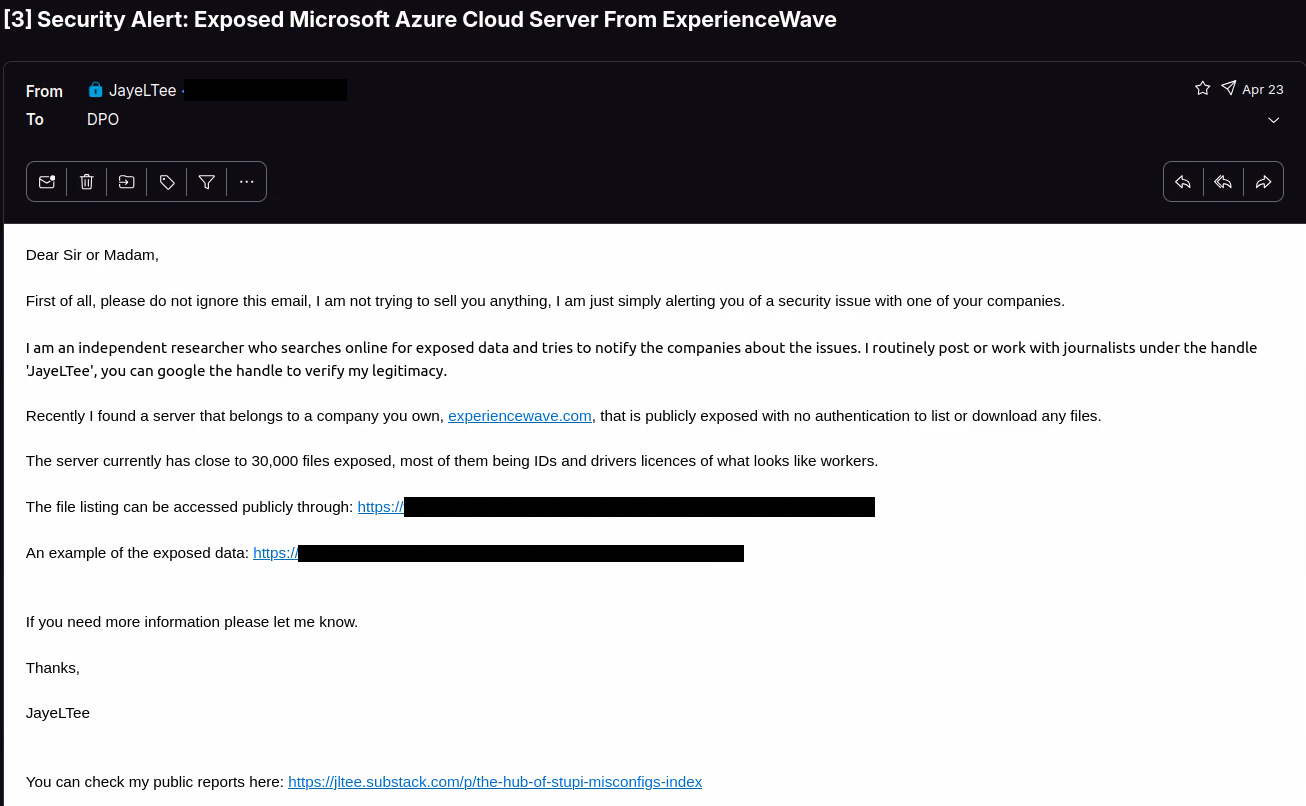Click the filter funnel icon

coord(207,182)
